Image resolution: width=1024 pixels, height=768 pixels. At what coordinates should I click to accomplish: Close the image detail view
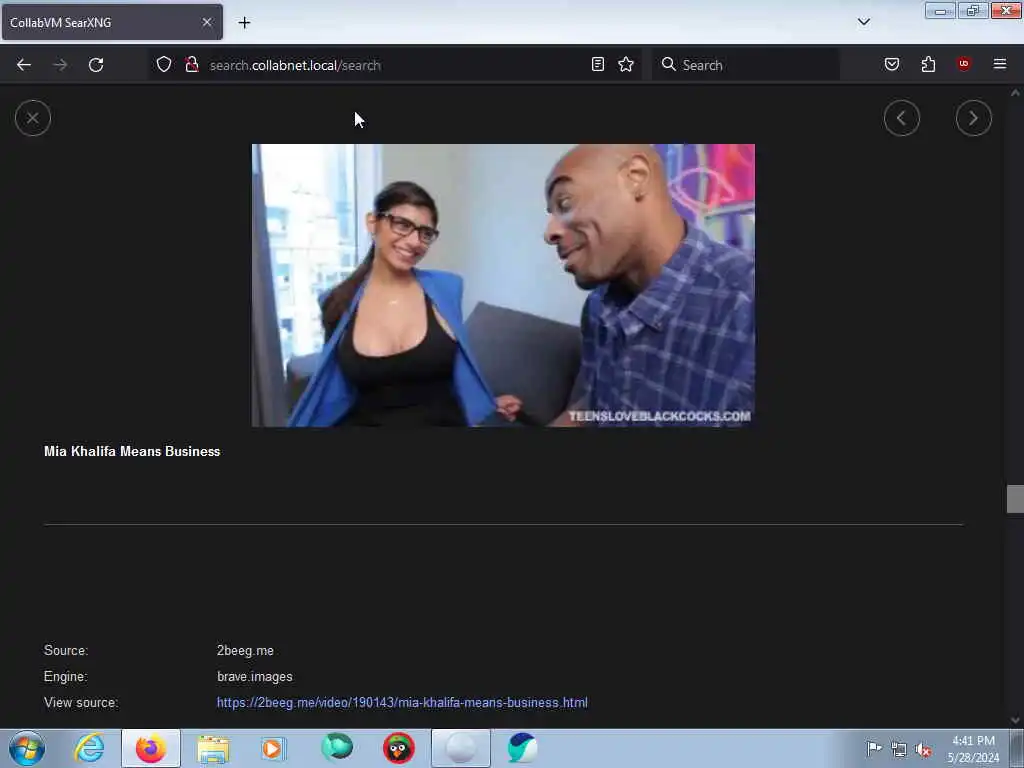point(33,118)
